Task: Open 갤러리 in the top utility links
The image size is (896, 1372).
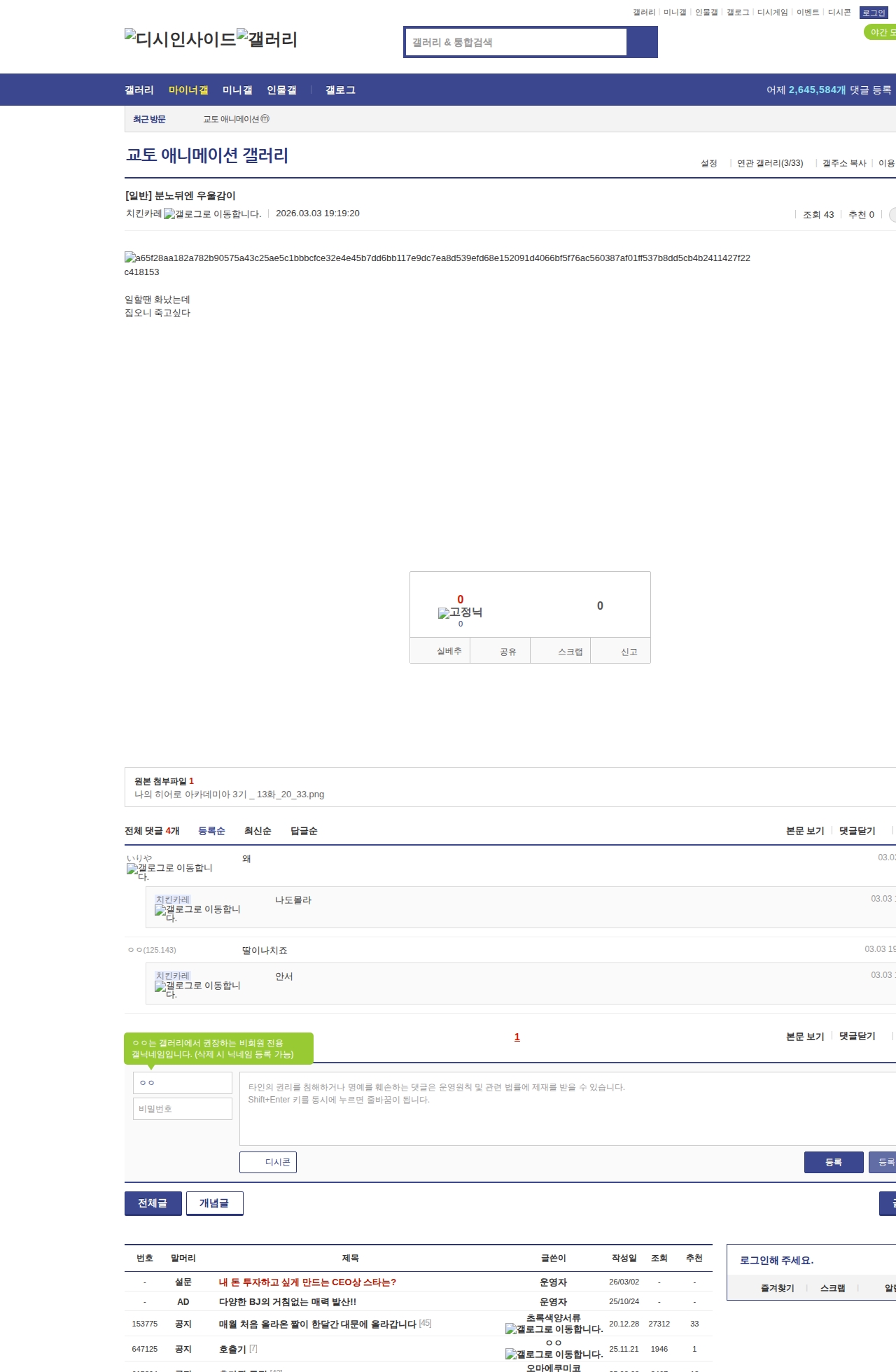Action: pos(644,13)
